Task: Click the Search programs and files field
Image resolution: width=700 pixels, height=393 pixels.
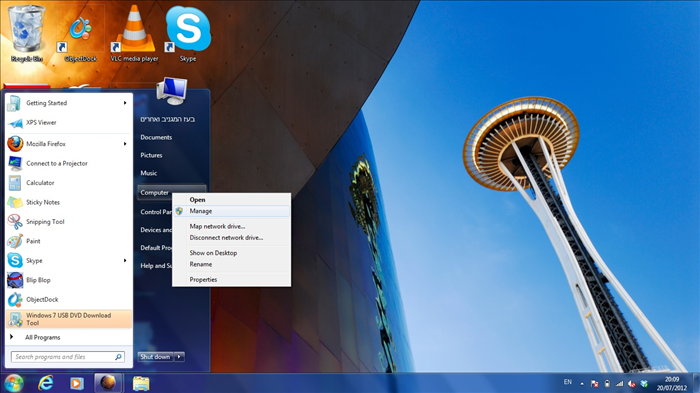Action: tap(67, 357)
